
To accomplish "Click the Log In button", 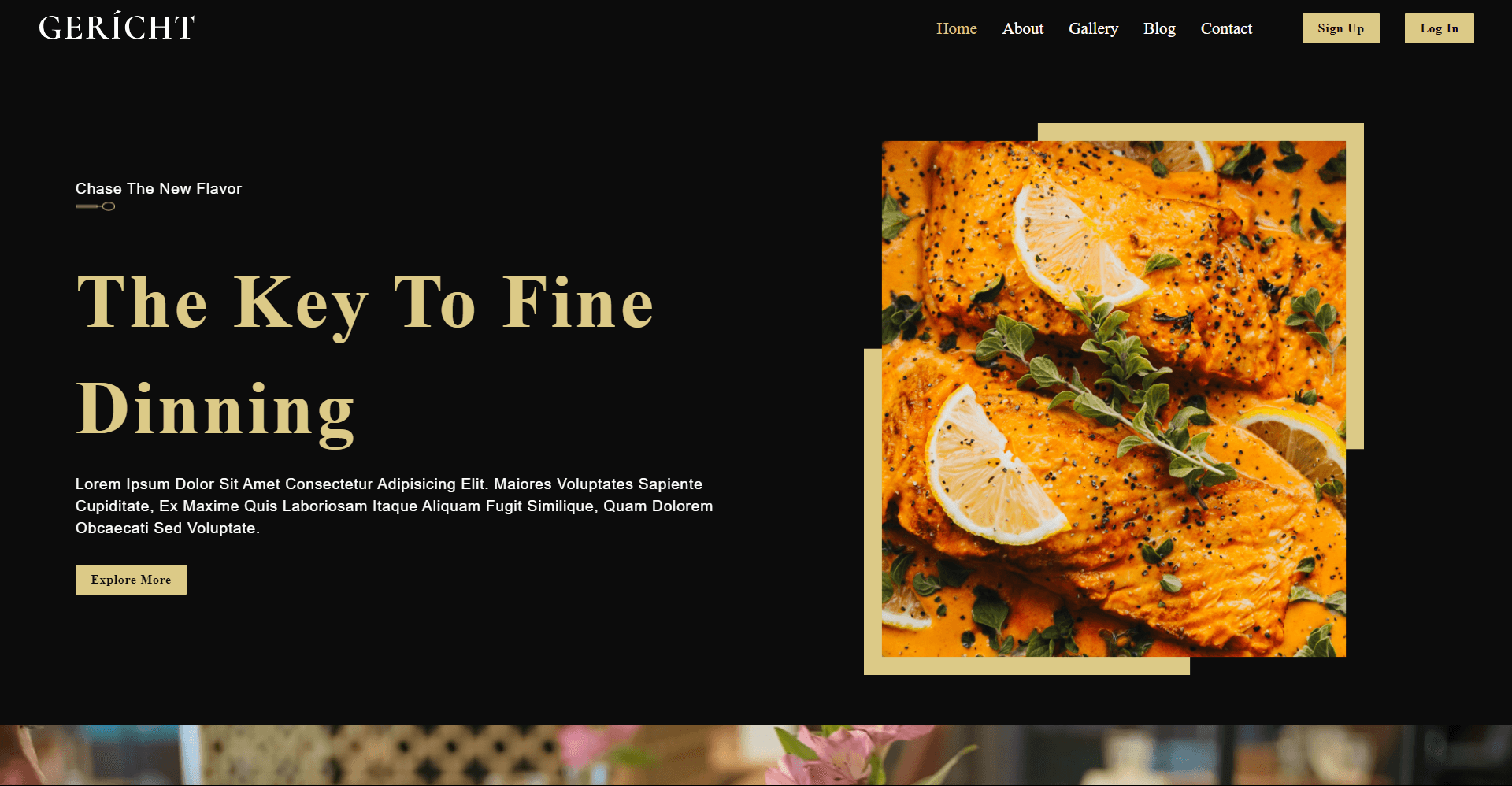I will [1439, 28].
